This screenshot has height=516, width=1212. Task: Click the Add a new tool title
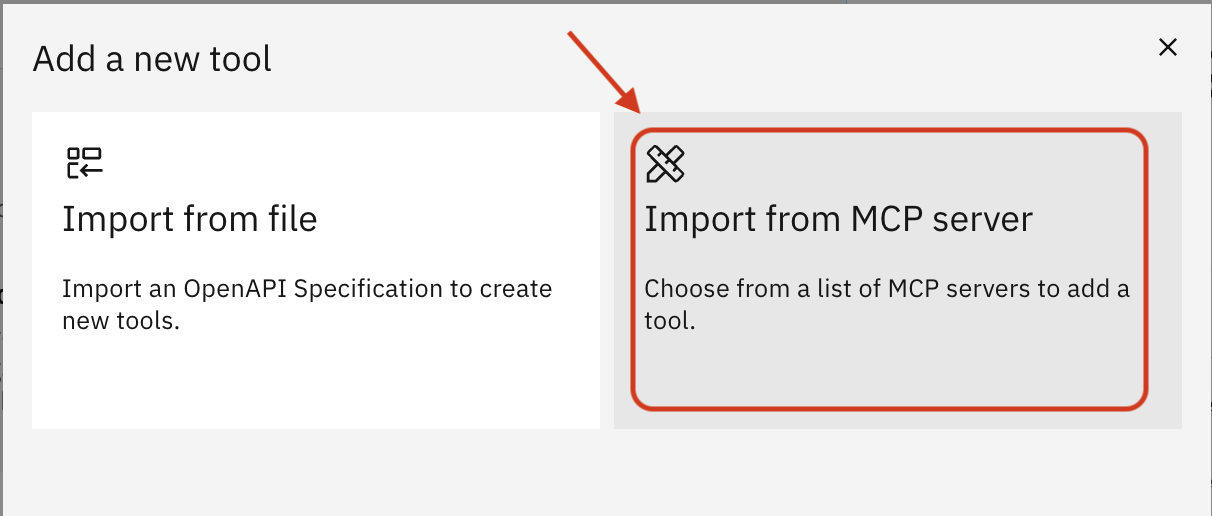[x=152, y=59]
